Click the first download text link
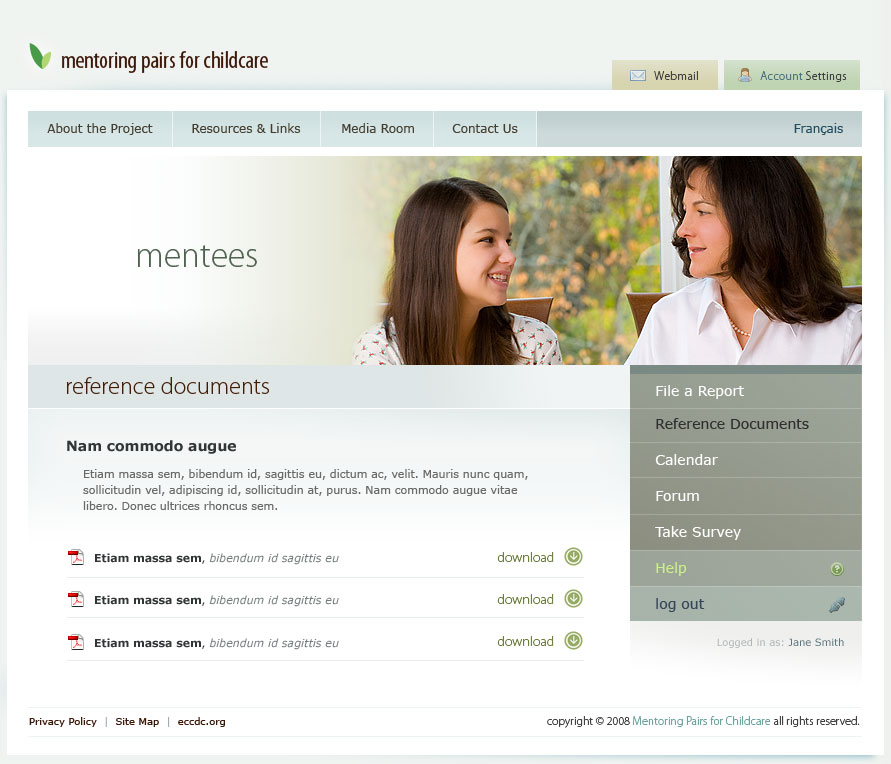891x764 pixels. point(525,557)
